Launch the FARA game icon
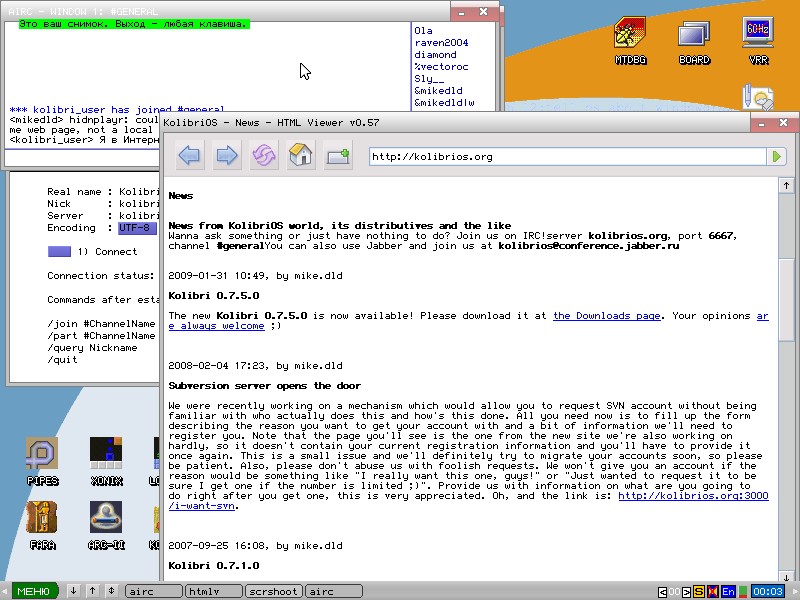Viewport: 800px width, 600px height. [42, 525]
